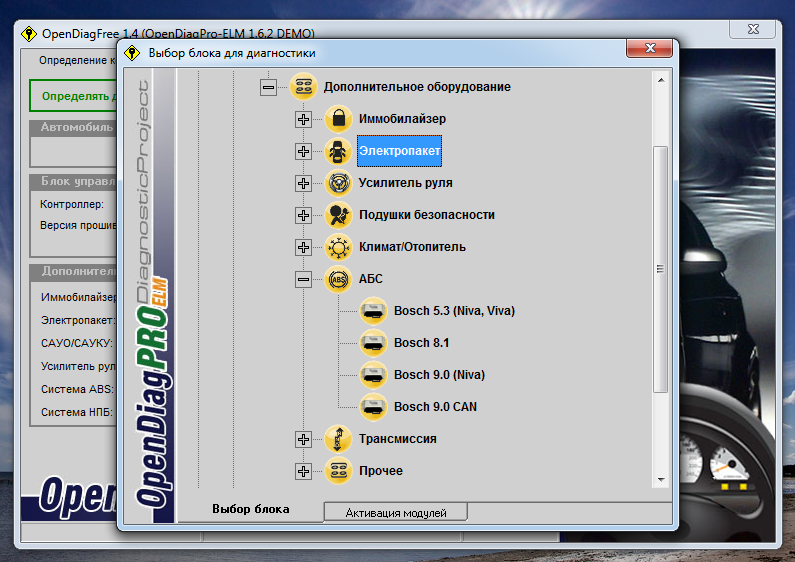The height and width of the screenshot is (562, 795).
Task: Click the tree scrollbar down arrow
Action: pos(661,479)
